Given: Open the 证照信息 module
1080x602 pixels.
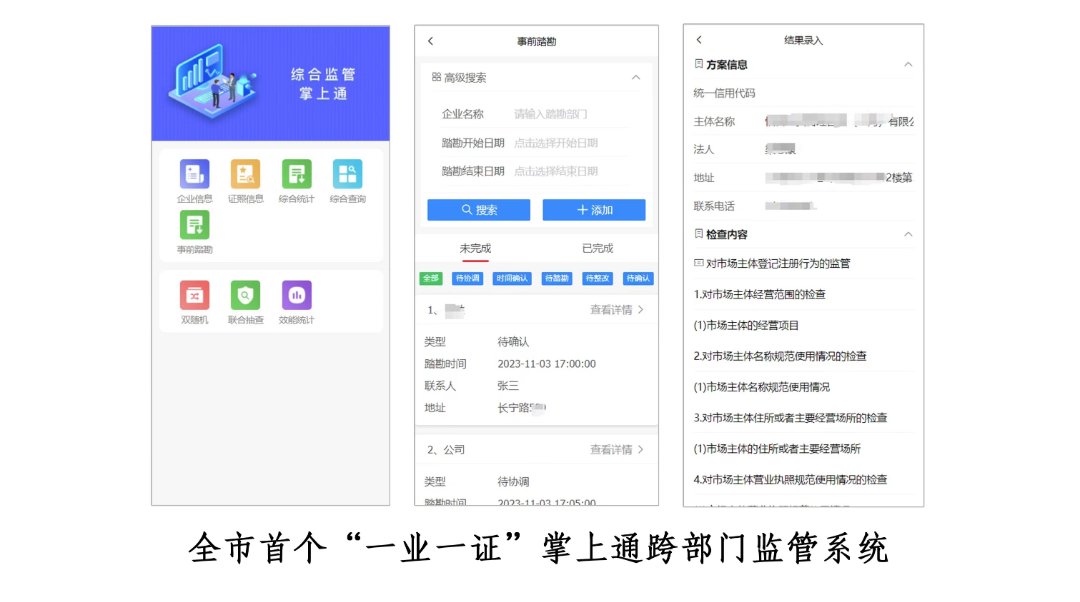Looking at the screenshot, I should click(x=245, y=175).
